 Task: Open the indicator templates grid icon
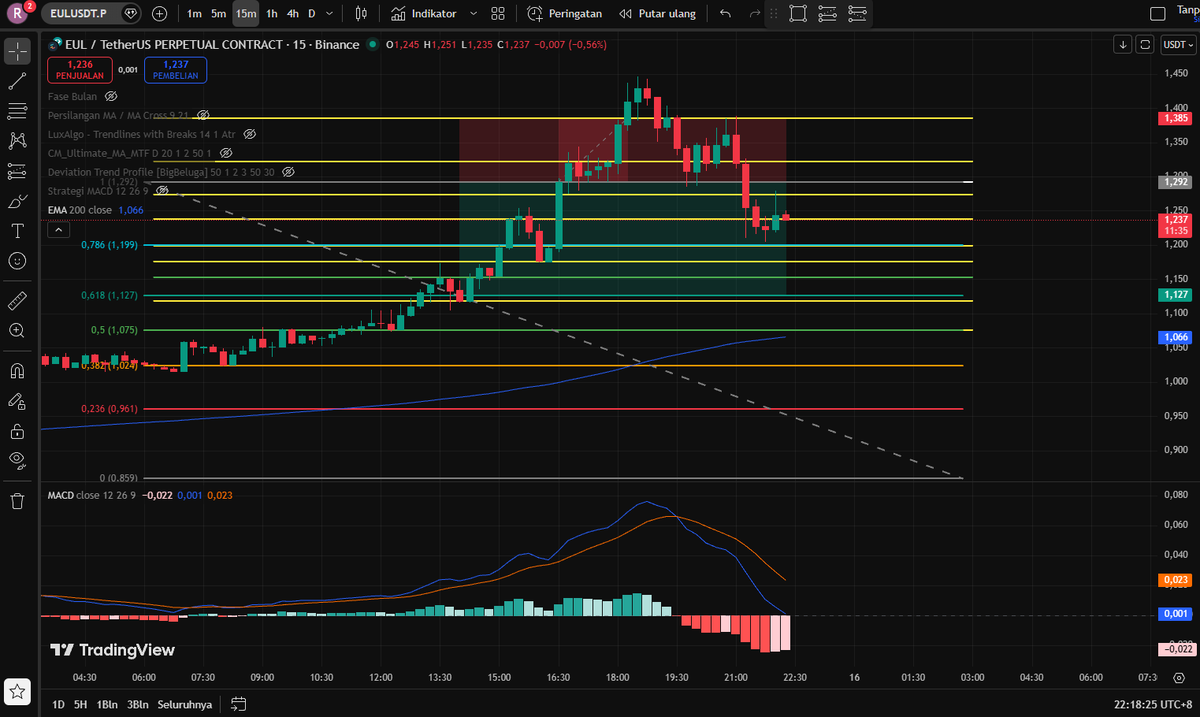[x=498, y=14]
